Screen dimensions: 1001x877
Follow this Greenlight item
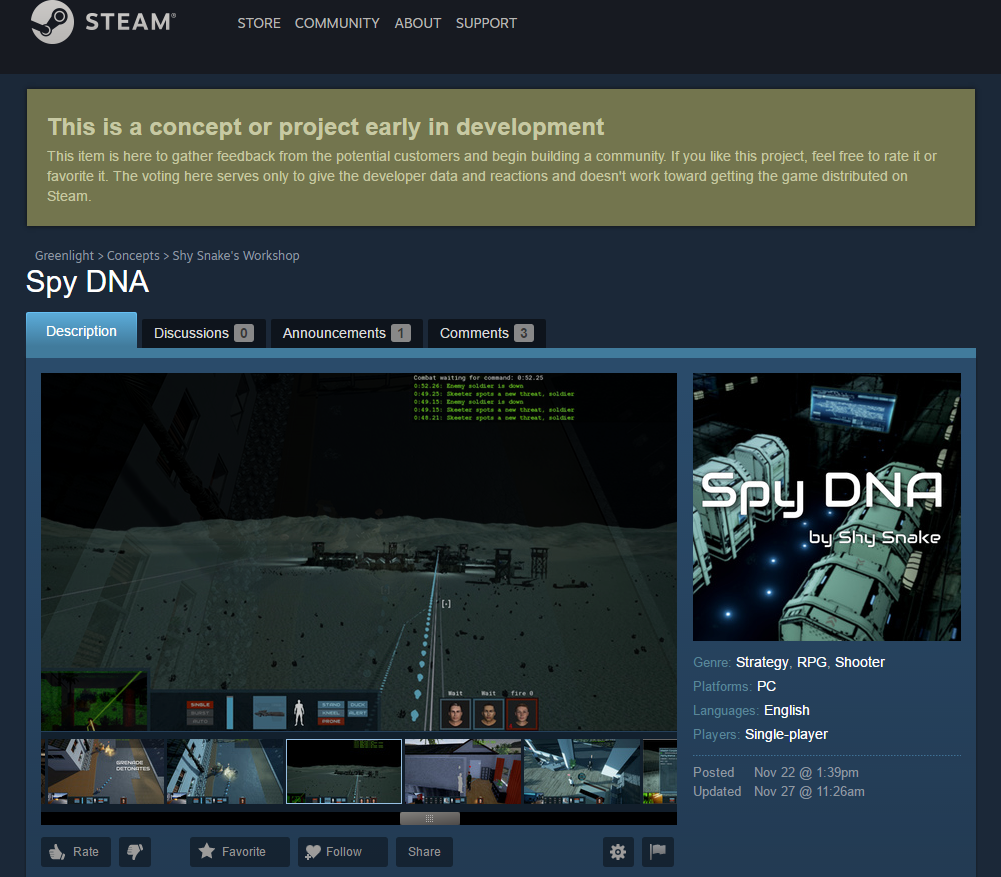342,851
